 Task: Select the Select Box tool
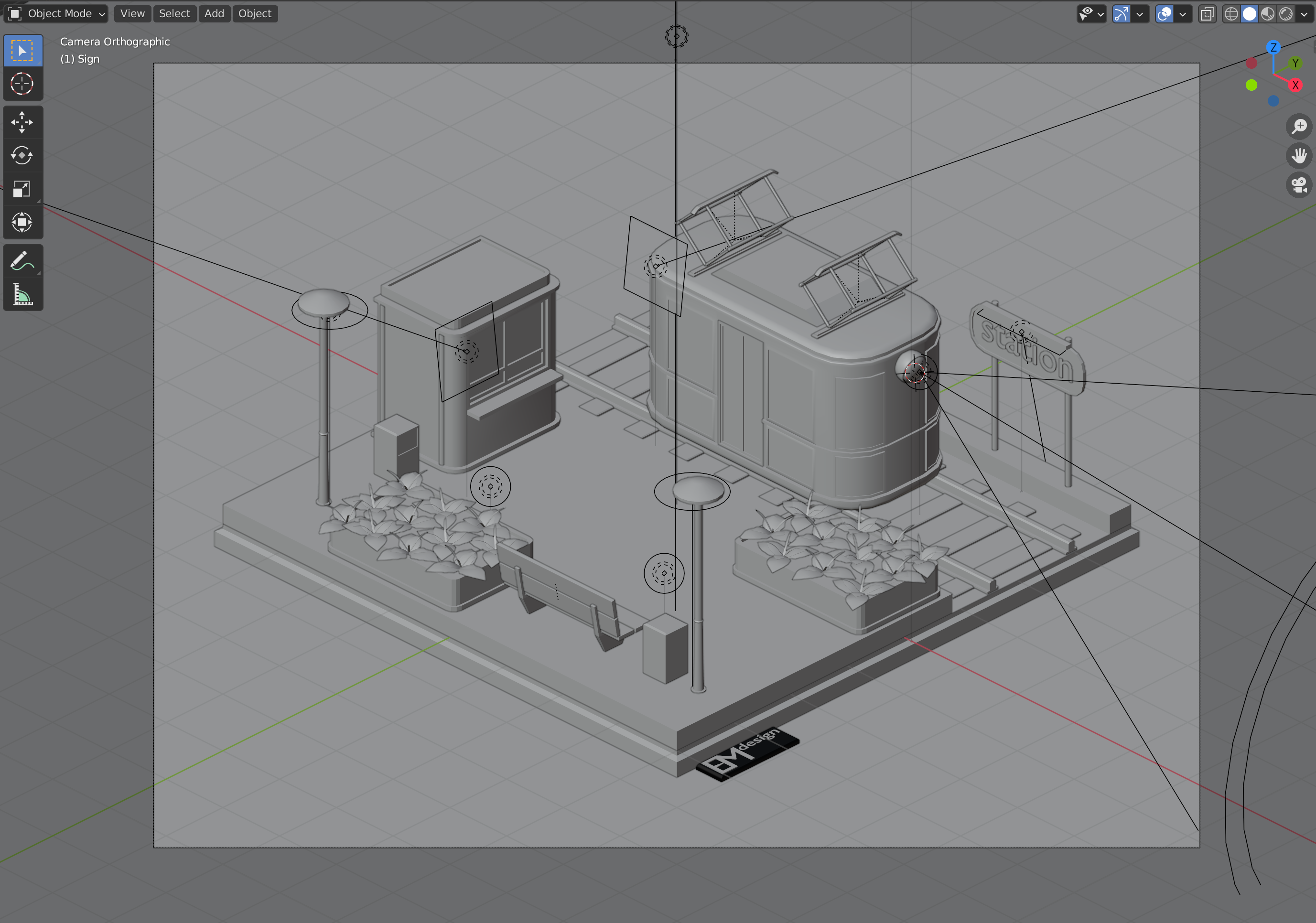point(22,51)
